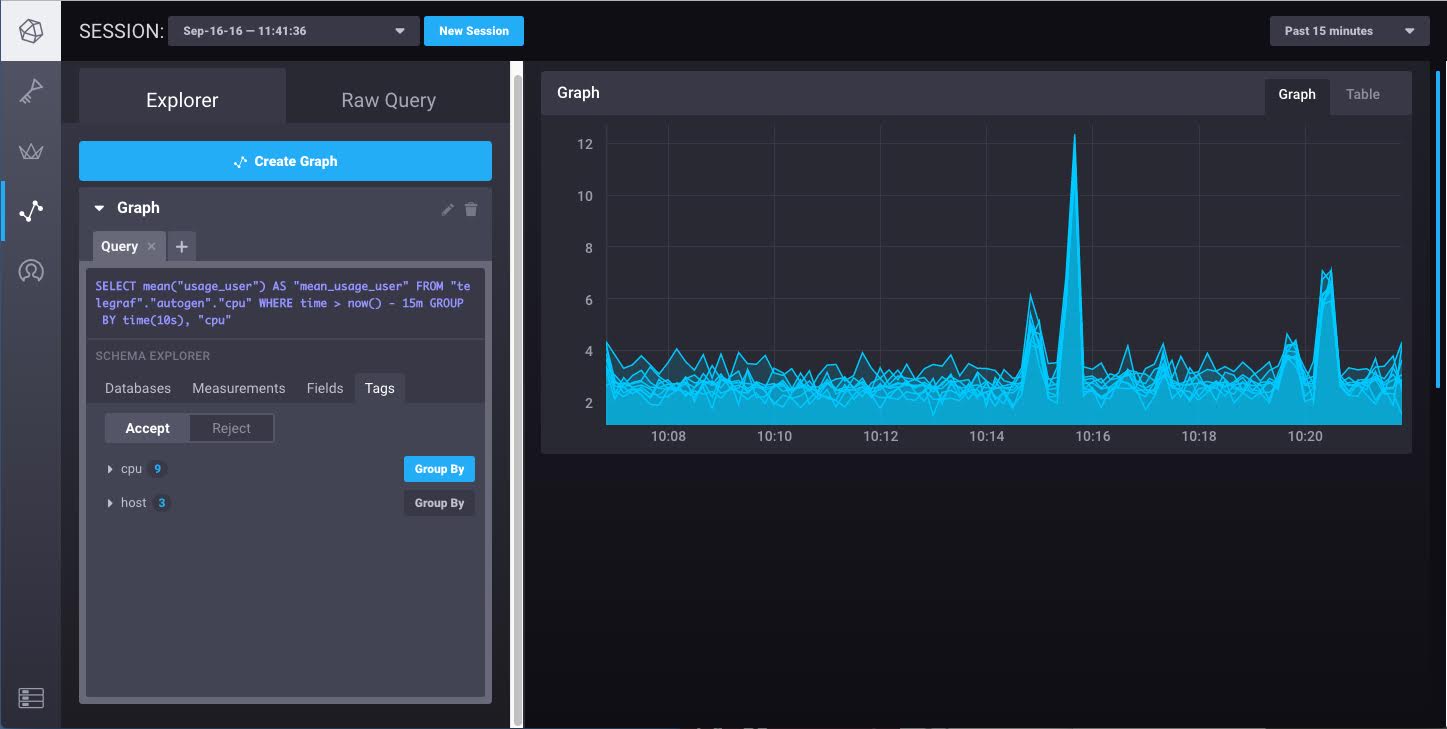Open the crown icon in sidebar
This screenshot has width=1447, height=729.
[x=30, y=152]
